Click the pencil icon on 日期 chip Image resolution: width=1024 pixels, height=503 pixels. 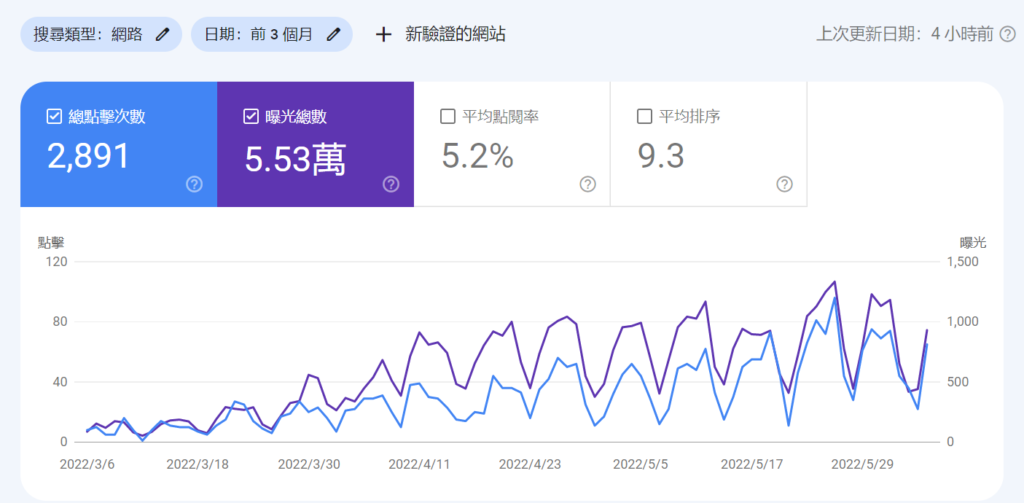pyautogui.click(x=334, y=34)
